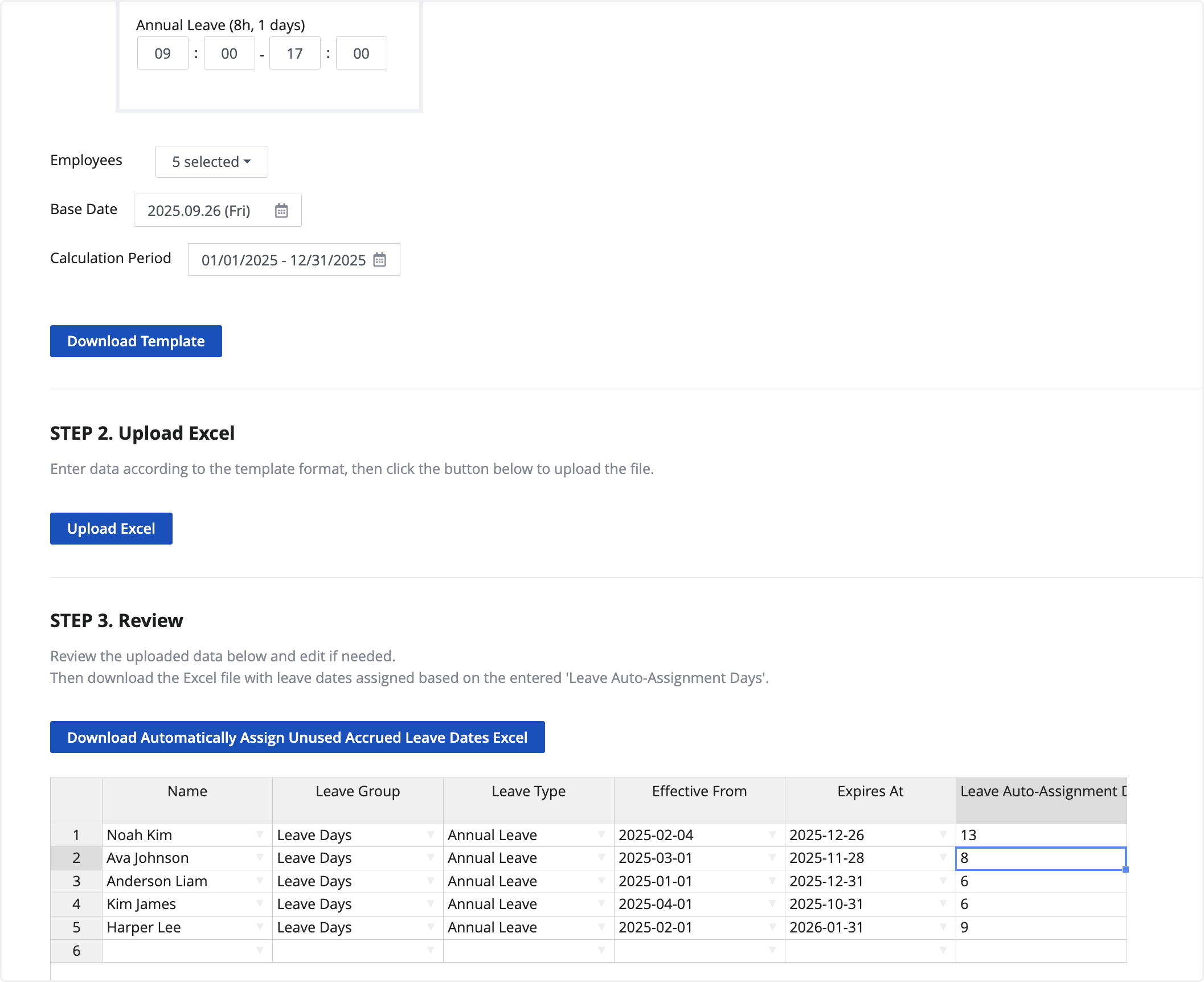Download Automatically Assign Unused Accrued Leave Dates Excel
The height and width of the screenshot is (982, 1204).
tap(297, 738)
